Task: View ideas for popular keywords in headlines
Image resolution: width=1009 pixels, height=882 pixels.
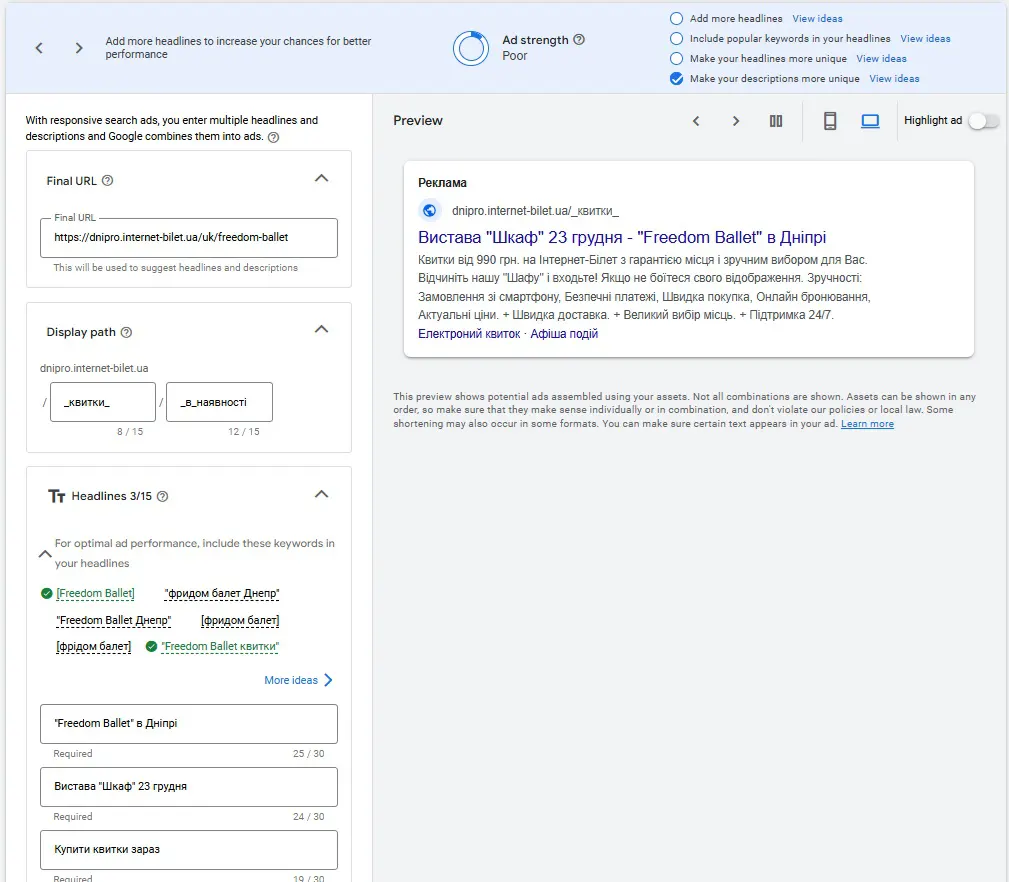Action: (925, 39)
